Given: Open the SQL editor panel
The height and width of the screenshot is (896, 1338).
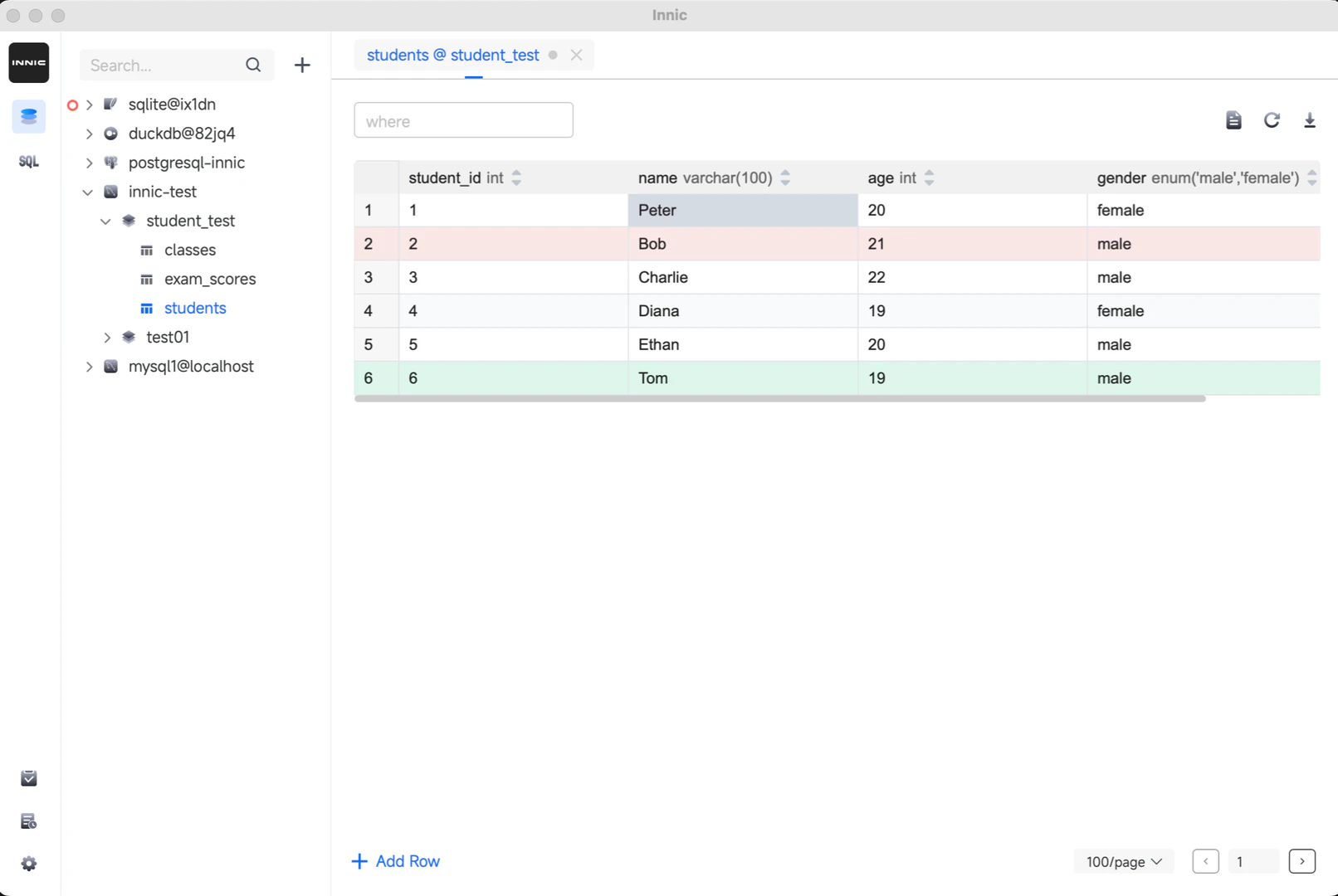Looking at the screenshot, I should pyautogui.click(x=28, y=161).
